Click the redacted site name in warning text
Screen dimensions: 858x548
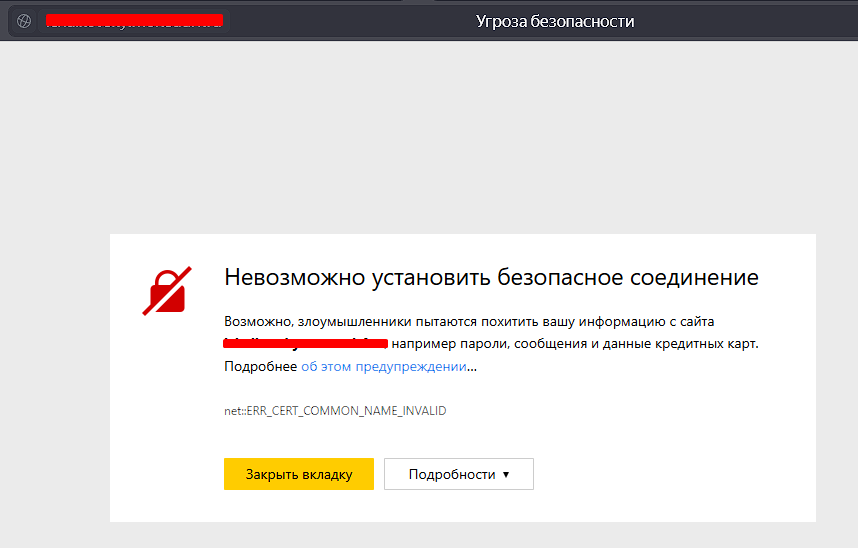305,343
